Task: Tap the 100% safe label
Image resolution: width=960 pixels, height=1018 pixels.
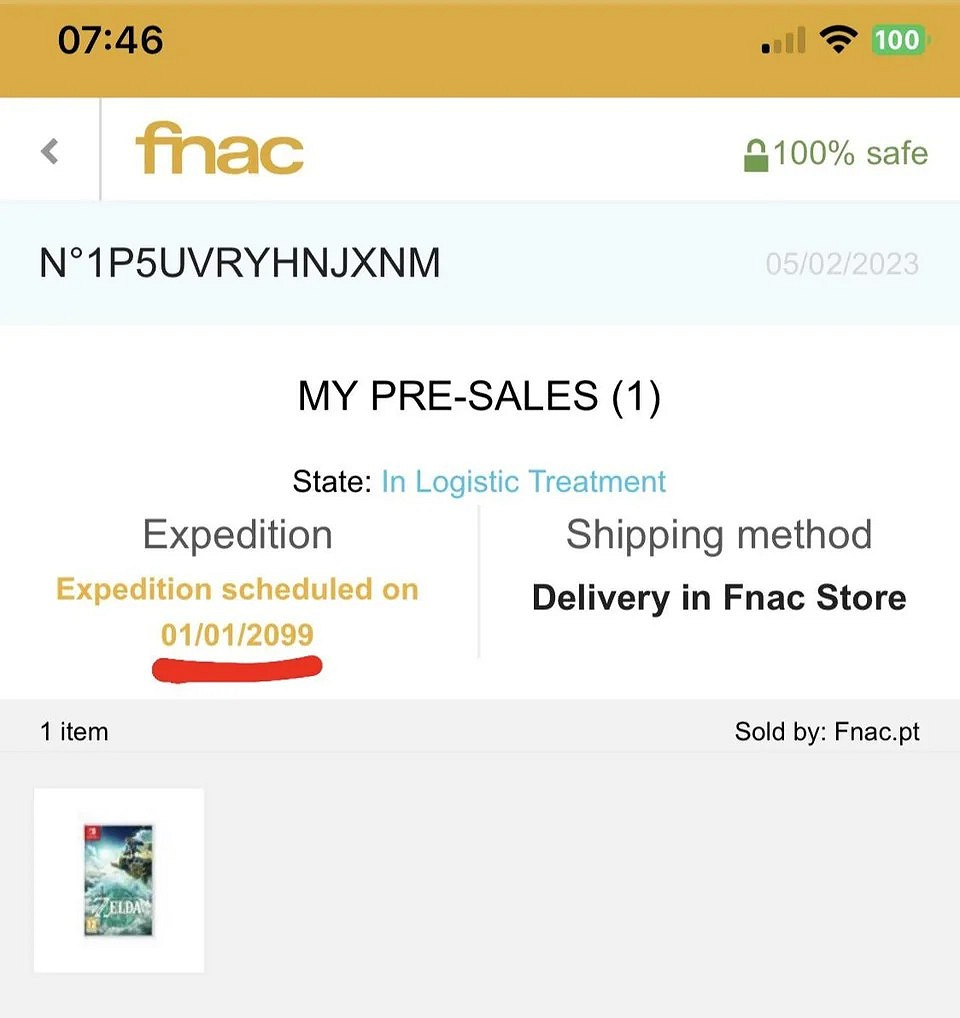Action: coord(850,154)
